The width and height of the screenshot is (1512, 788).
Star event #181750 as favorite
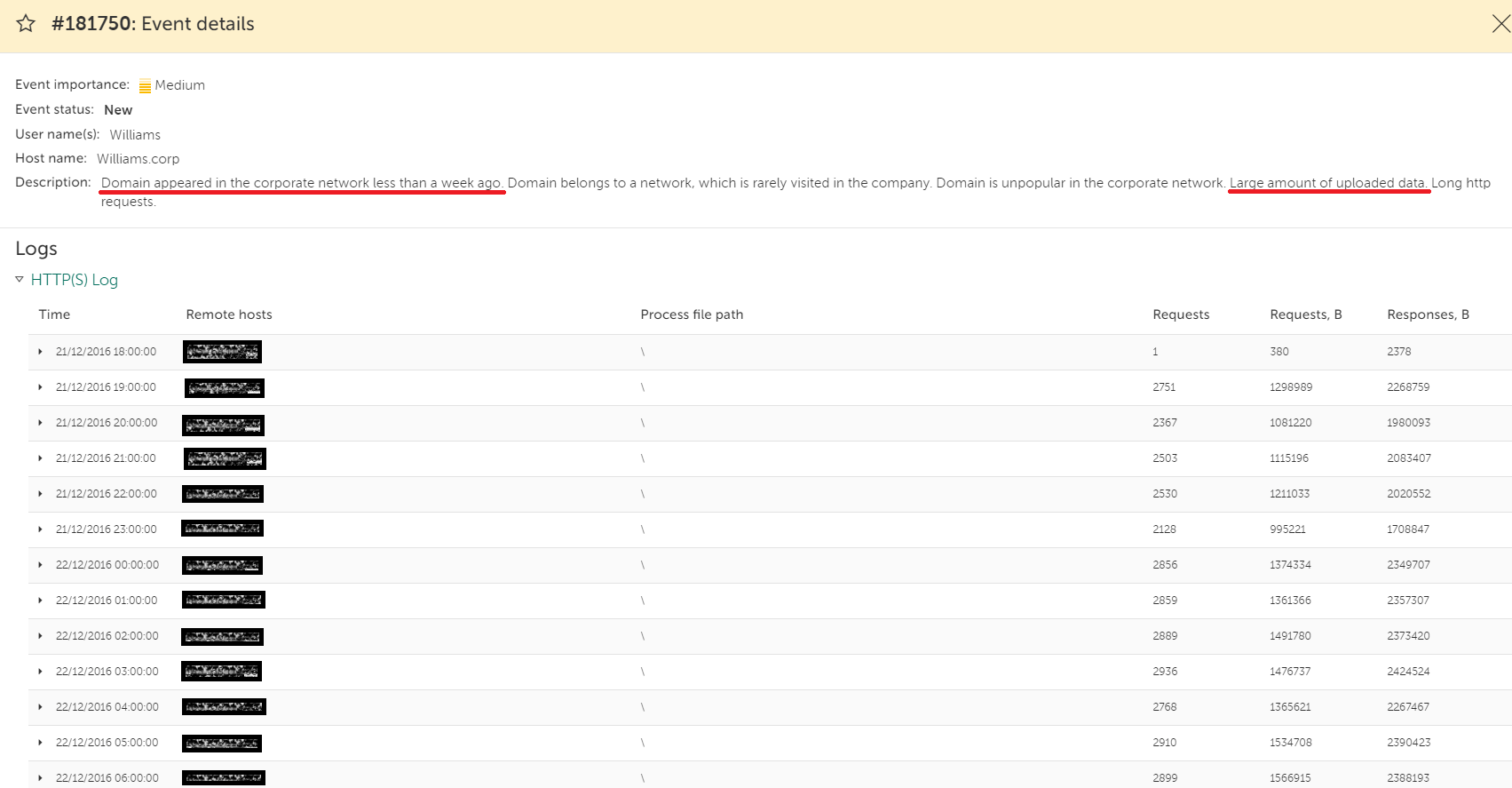pos(26,23)
